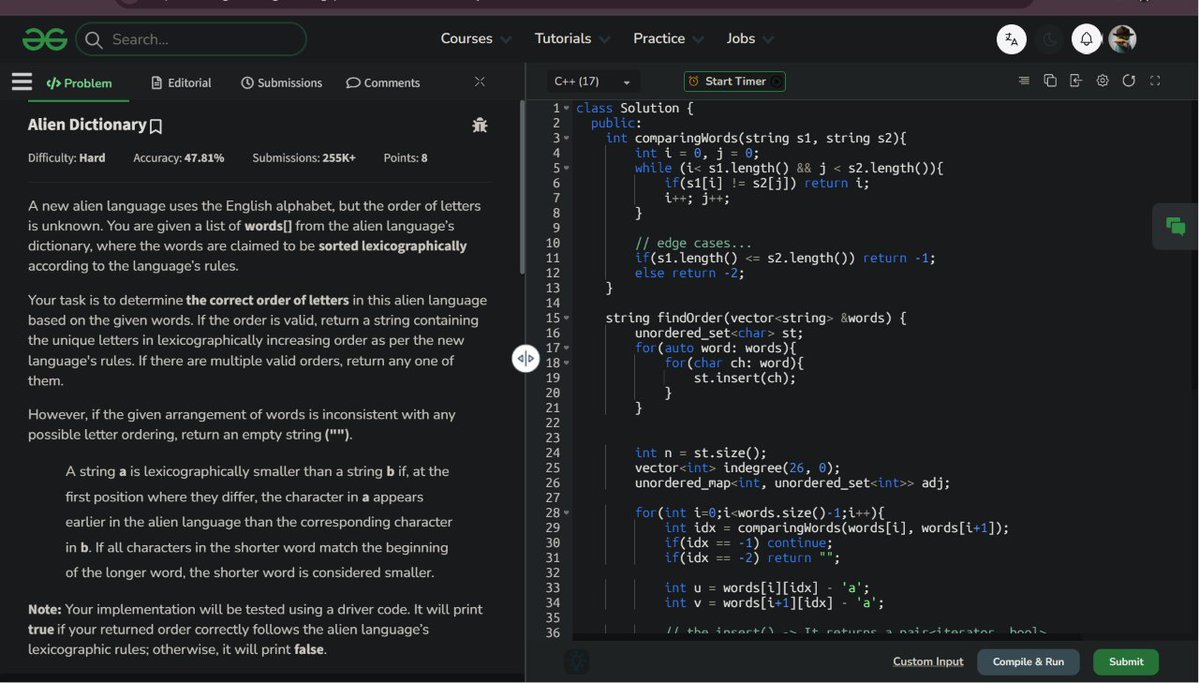
Task: Open editor settings gear icon
Action: (x=1102, y=80)
